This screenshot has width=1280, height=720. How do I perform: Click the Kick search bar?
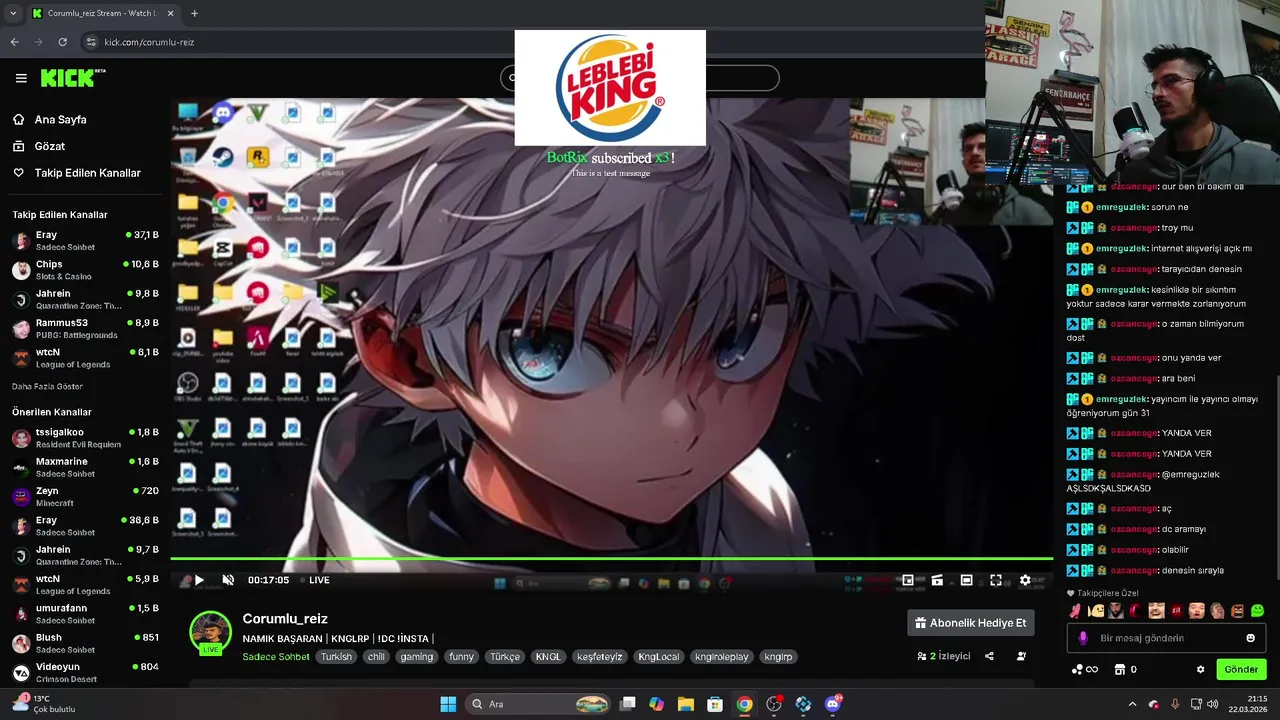(x=640, y=78)
